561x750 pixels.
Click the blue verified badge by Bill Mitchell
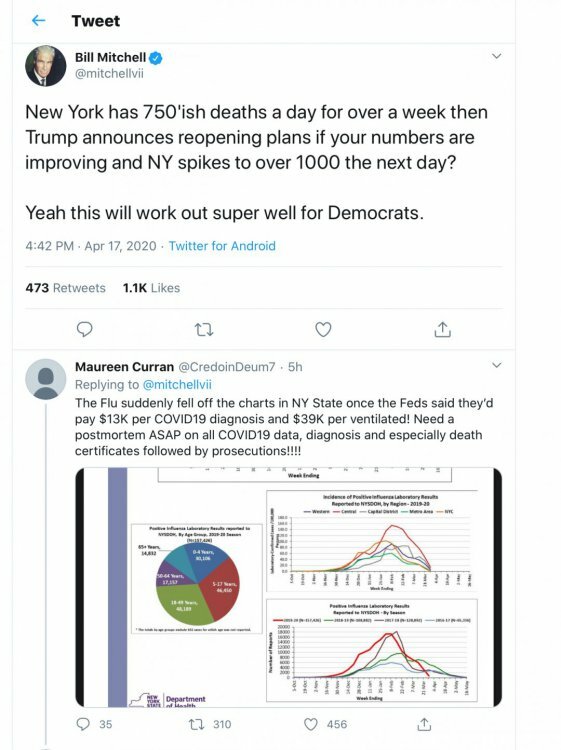[156, 58]
